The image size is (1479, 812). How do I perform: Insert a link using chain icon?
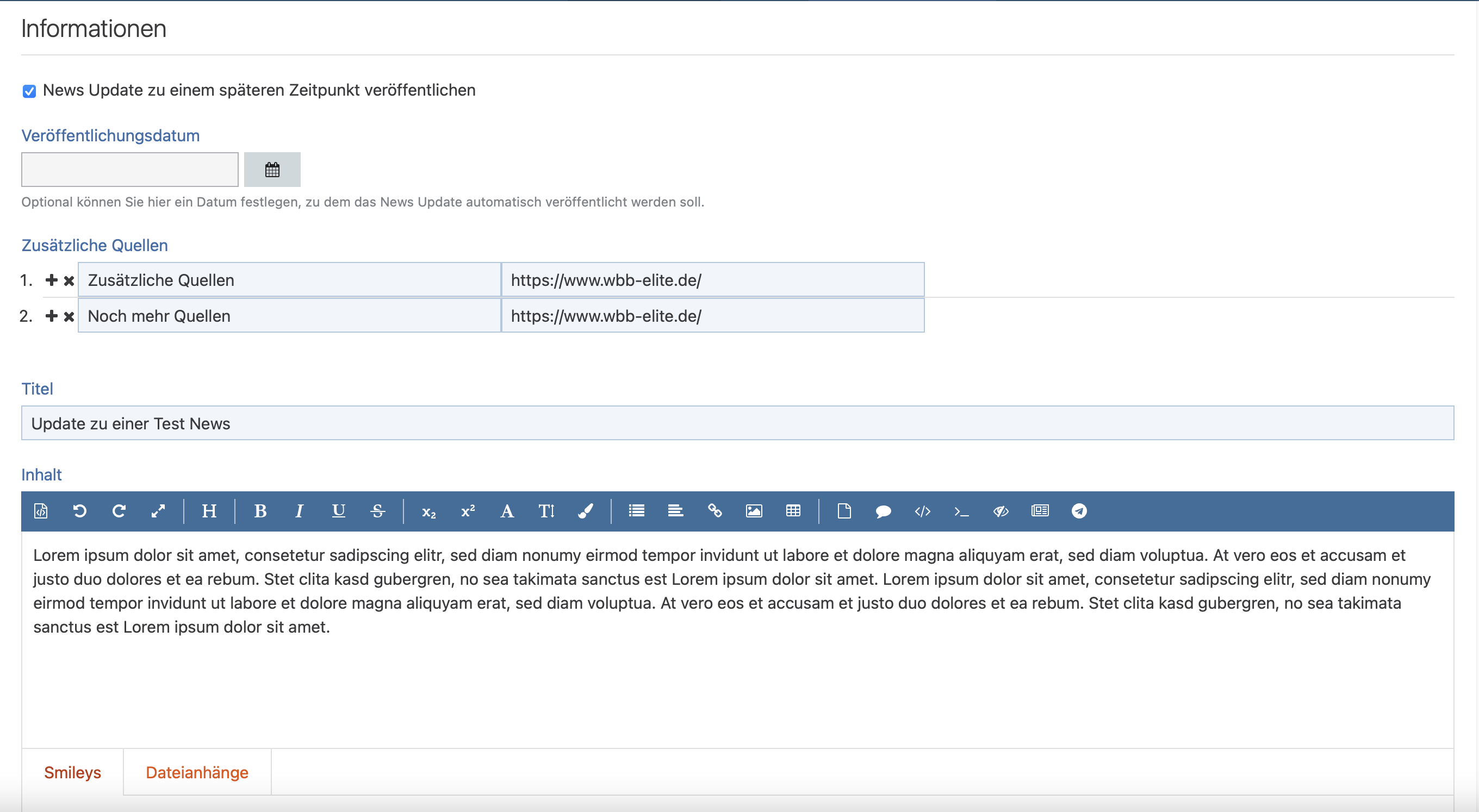(715, 511)
